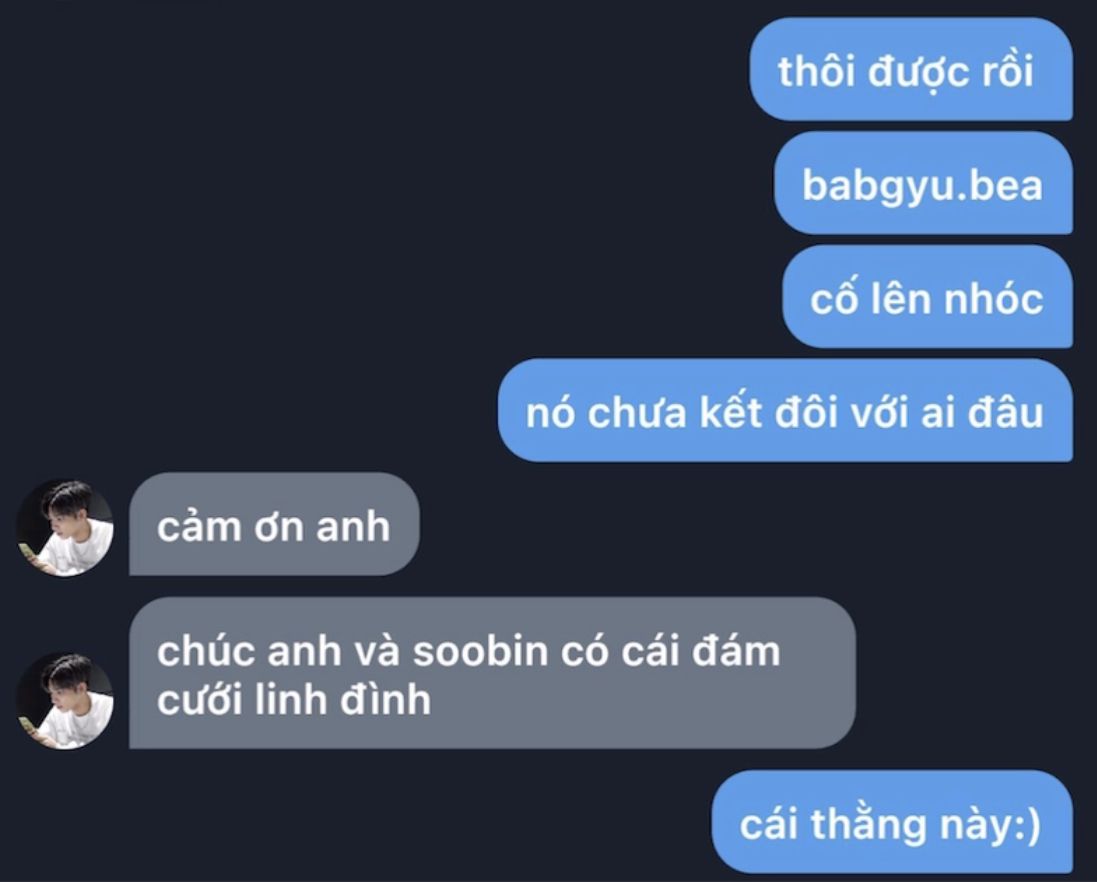This screenshot has height=882, width=1097.
Task: Select "nó chưa kết đôi với ai đâu" bubble
Action: tap(785, 410)
